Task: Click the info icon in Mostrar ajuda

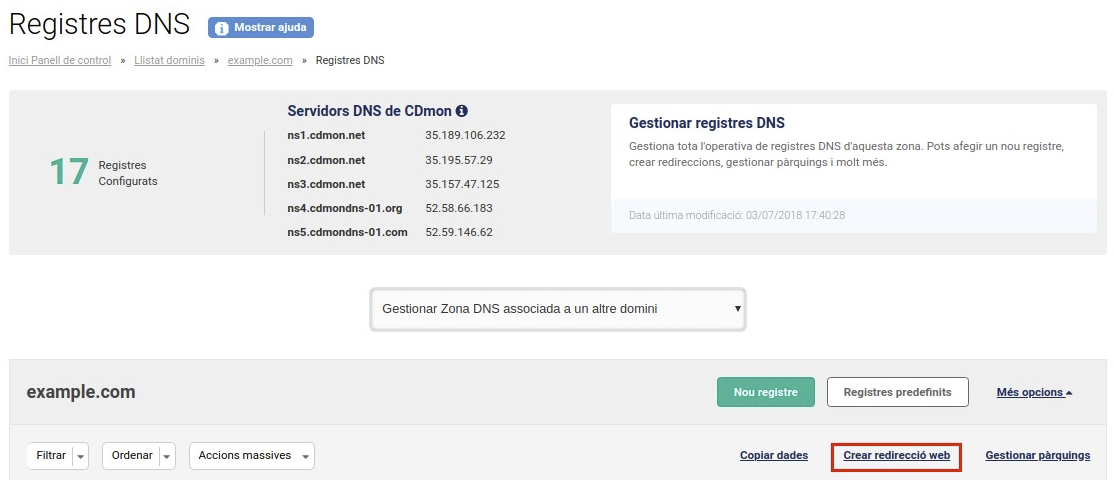Action: (222, 28)
